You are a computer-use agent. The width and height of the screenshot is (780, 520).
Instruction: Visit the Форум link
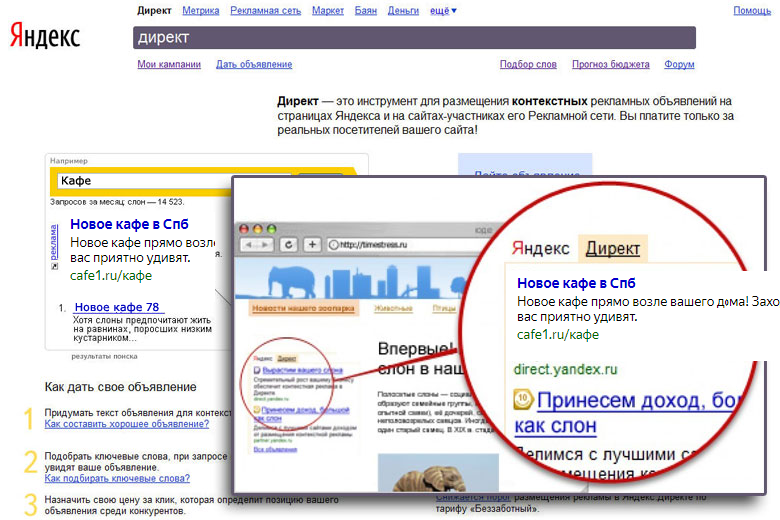point(679,64)
